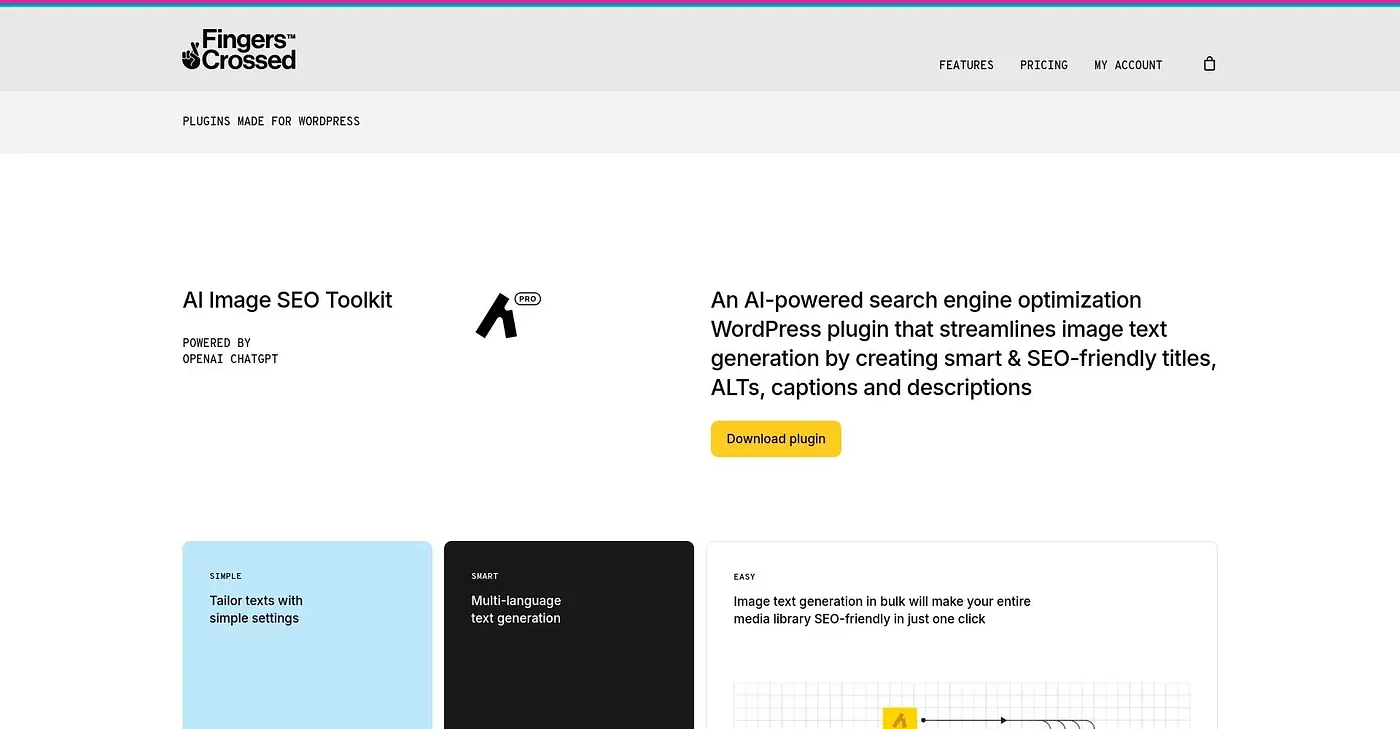Click the AI Image SEO Toolkit PRO logo
This screenshot has width=1400, height=729.
click(507, 315)
